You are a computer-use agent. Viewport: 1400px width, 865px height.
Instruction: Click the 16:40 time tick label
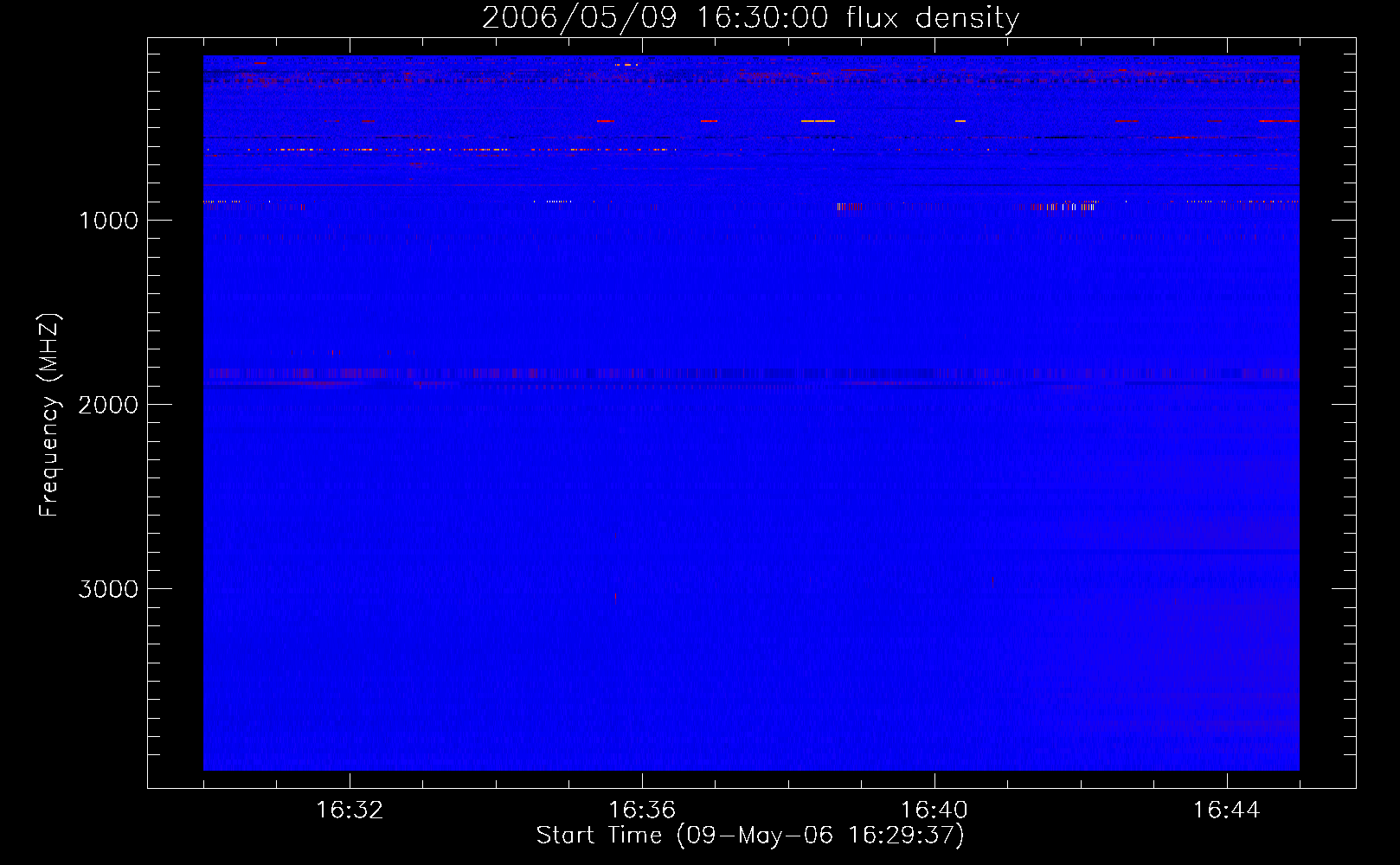click(934, 811)
